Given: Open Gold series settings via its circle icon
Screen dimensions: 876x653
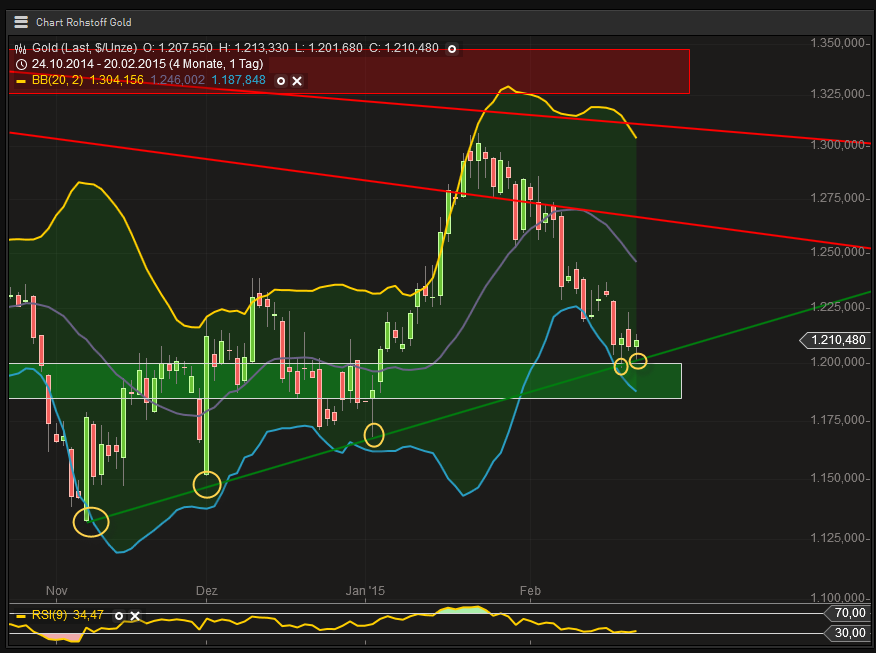Looking at the screenshot, I should point(452,48).
